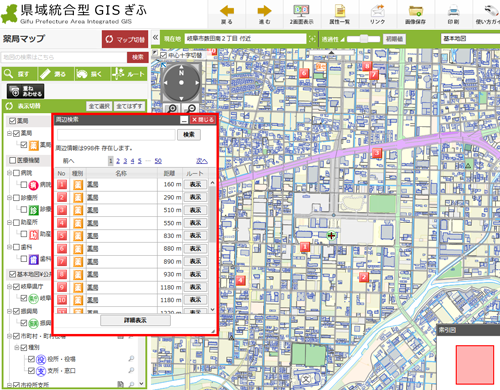Select the route (ルート) tab
Image resolution: width=500 pixels, height=390 pixels.
coord(129,74)
